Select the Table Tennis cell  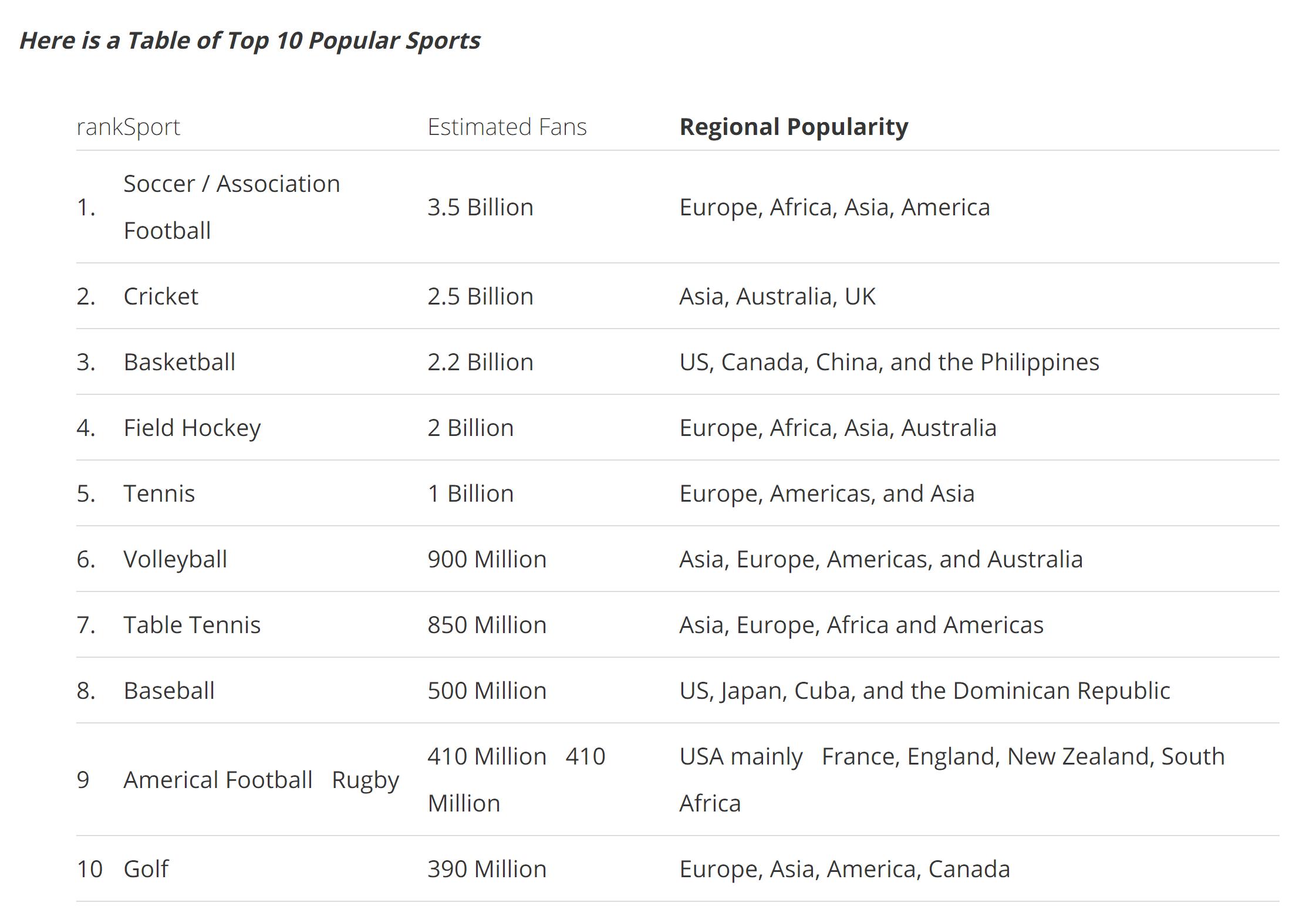[x=192, y=625]
